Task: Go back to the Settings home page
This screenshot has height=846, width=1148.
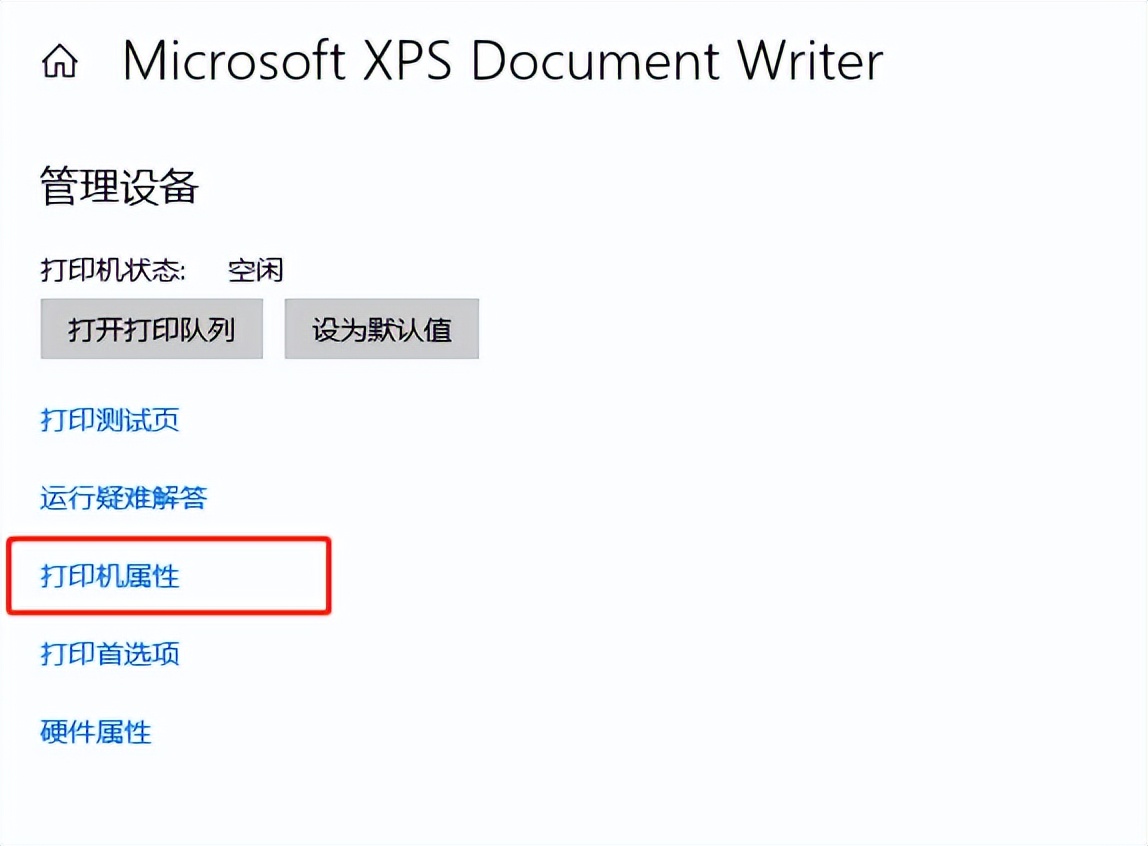Action: [x=60, y=63]
